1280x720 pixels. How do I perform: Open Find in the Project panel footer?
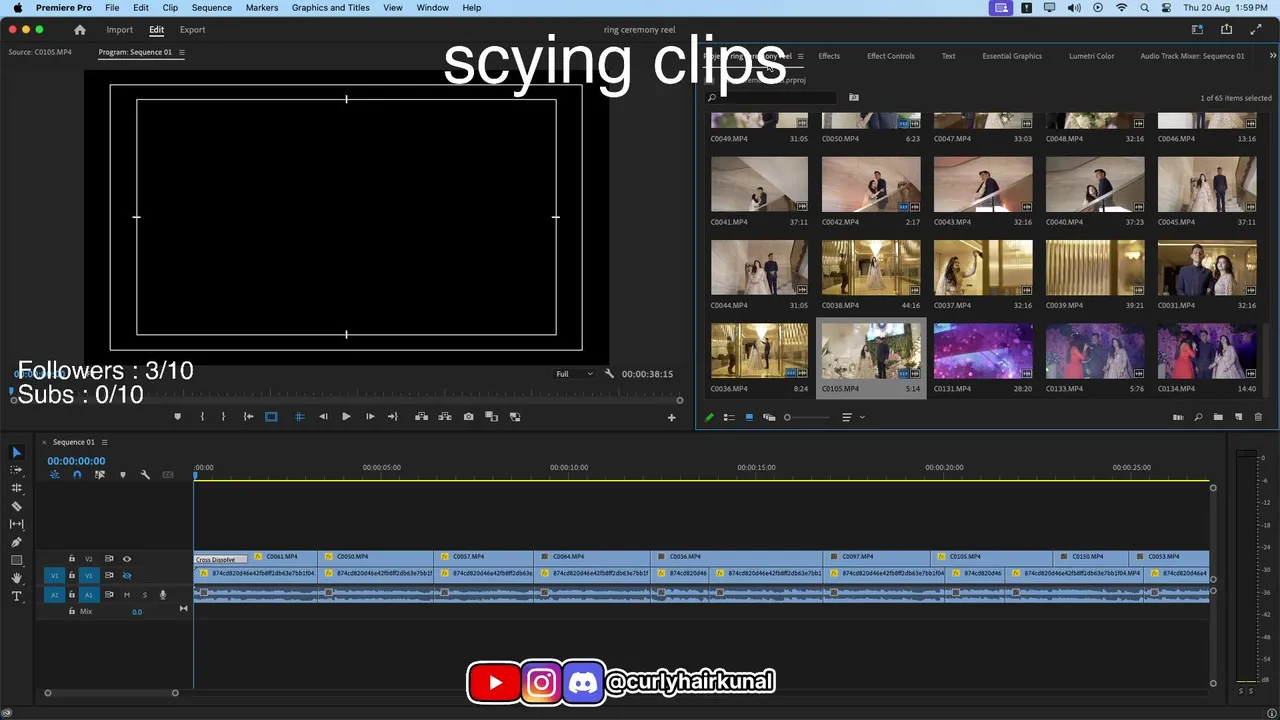(1198, 417)
